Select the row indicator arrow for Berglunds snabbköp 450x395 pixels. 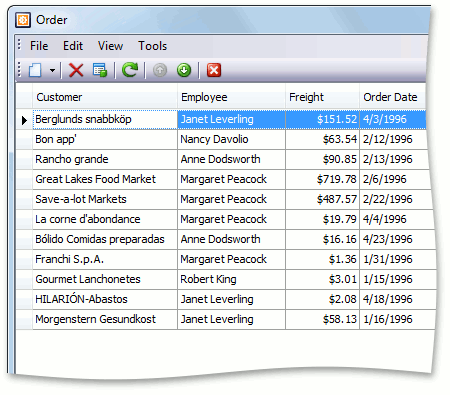point(24,120)
